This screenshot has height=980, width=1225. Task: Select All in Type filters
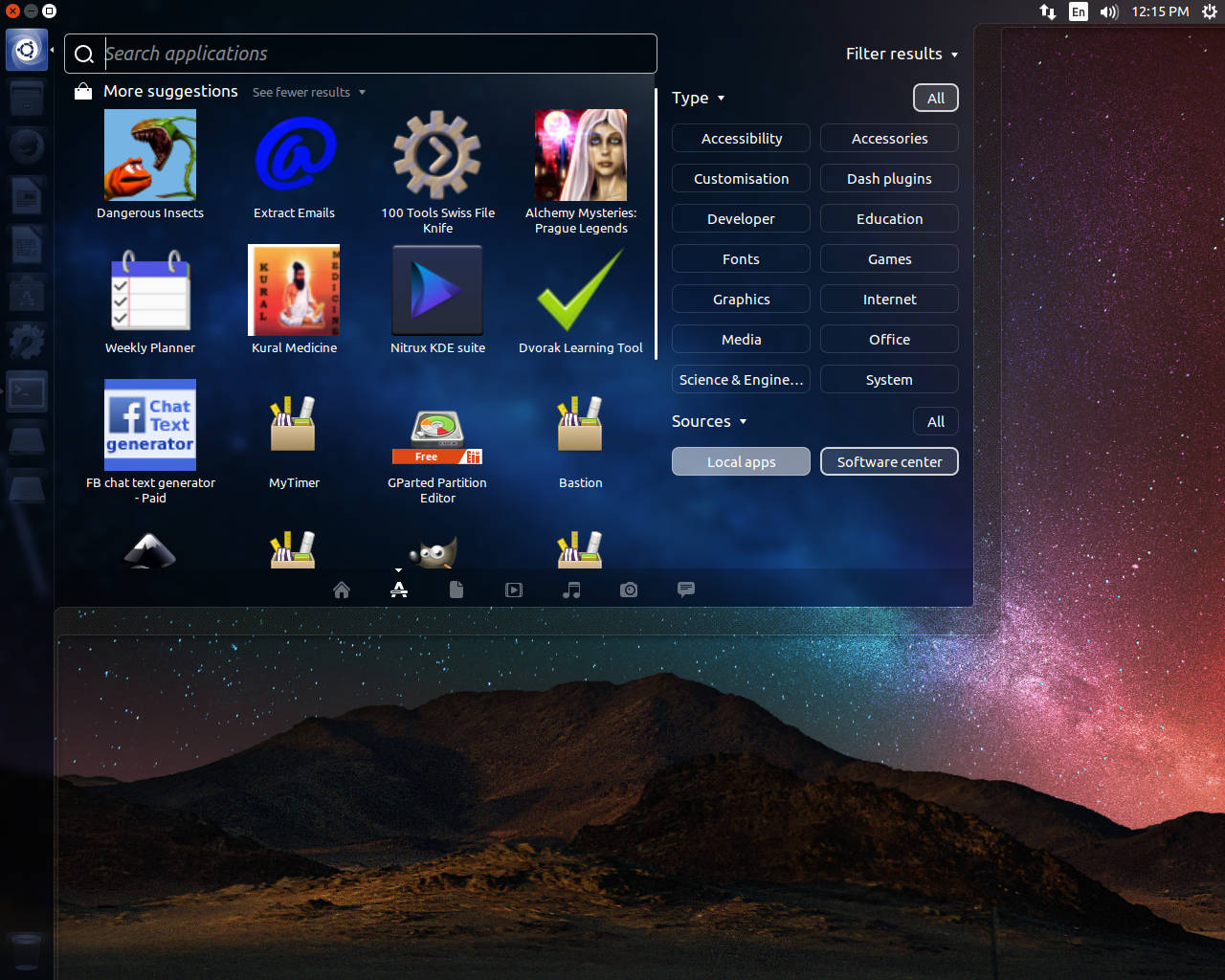pos(936,98)
